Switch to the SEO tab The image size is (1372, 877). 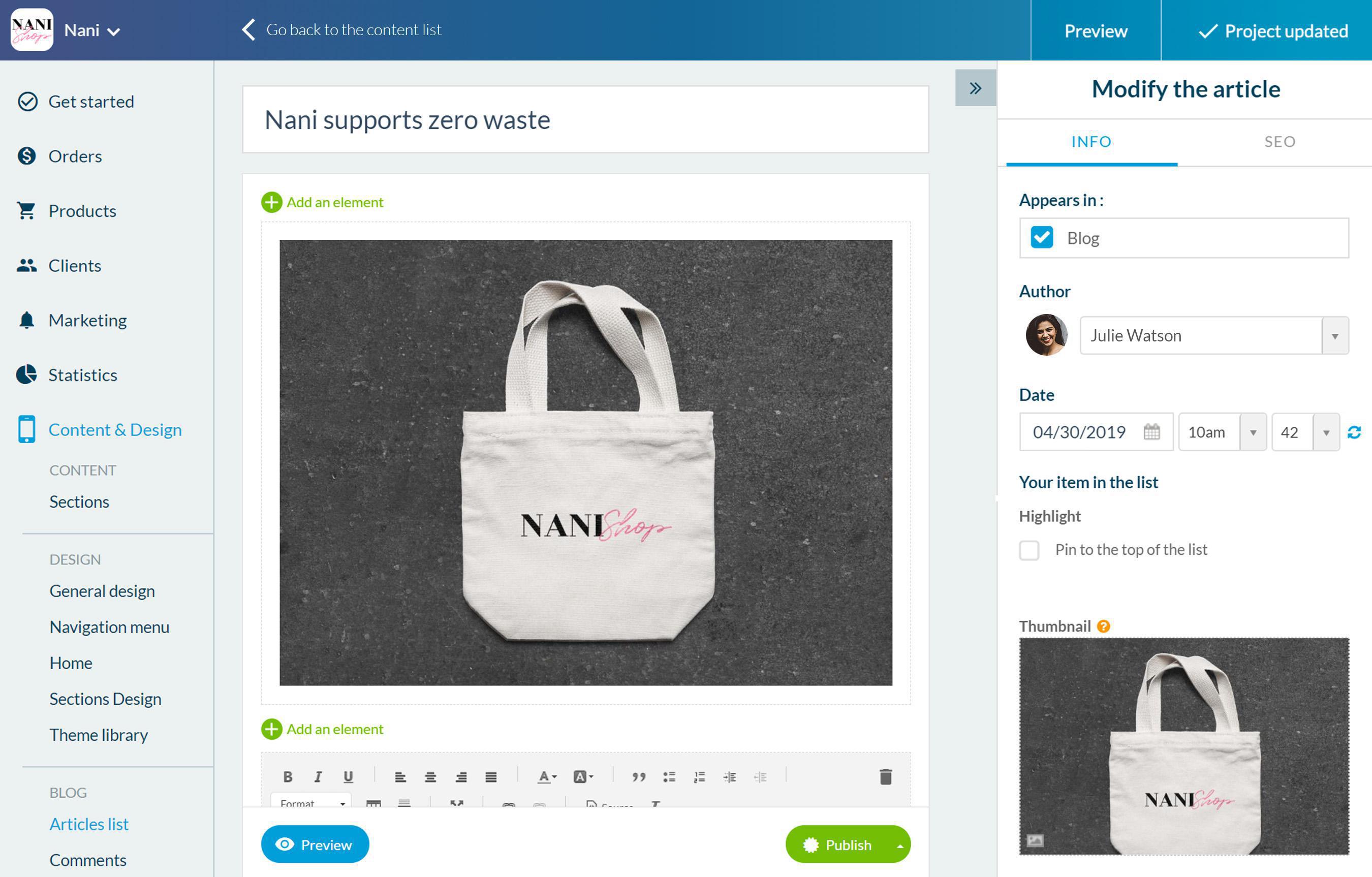[1279, 142]
